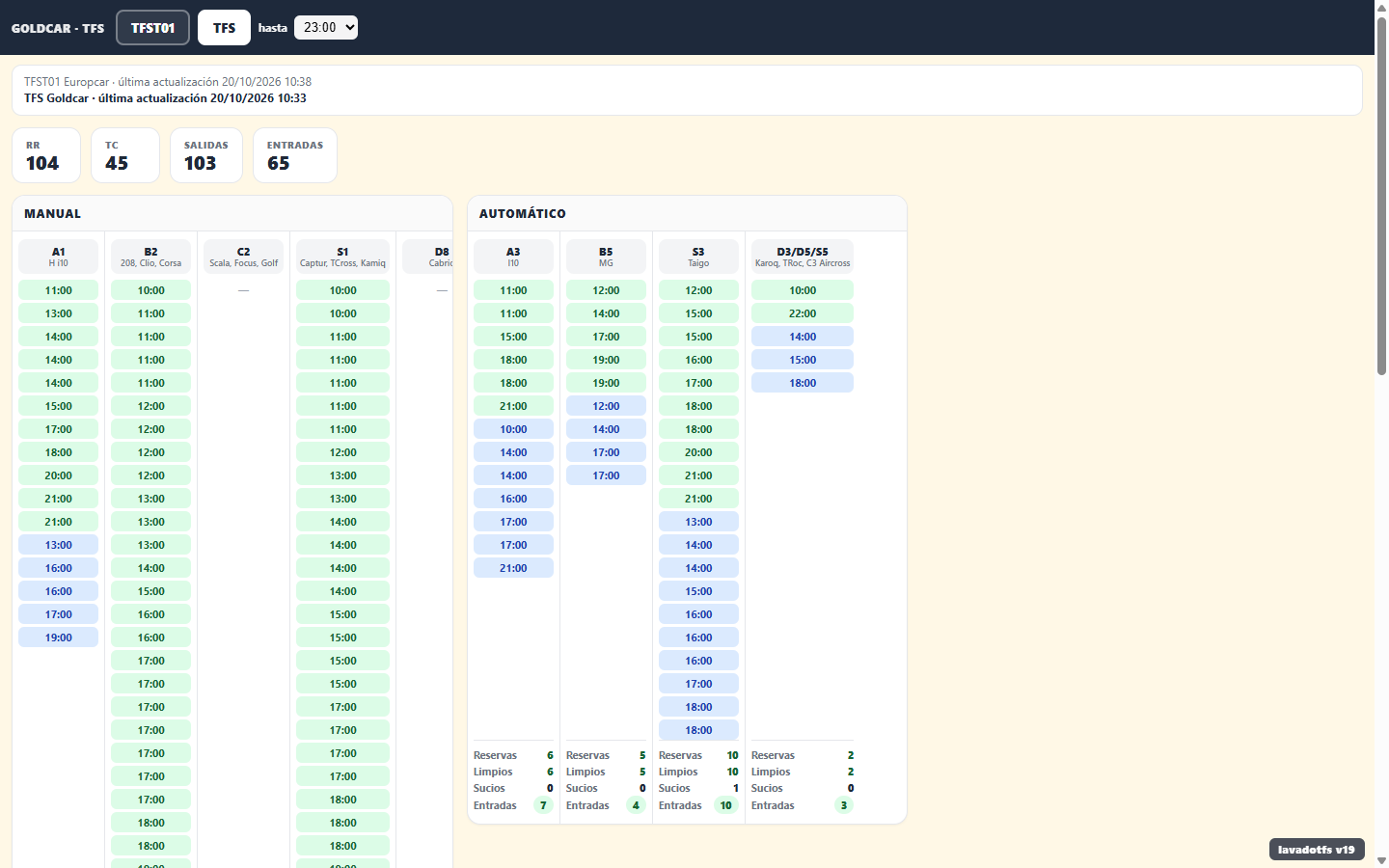Select the C2 Scala, Focus, Golf header
Viewport: 1389px width, 868px height.
pos(244,257)
